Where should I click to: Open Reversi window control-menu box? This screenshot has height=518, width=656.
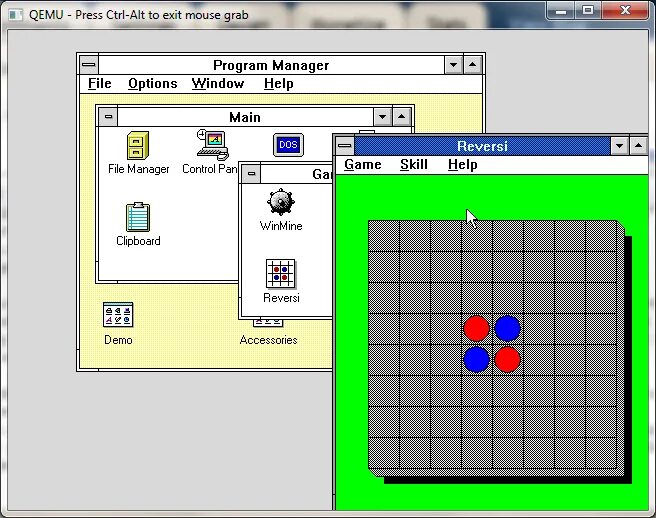coord(344,146)
